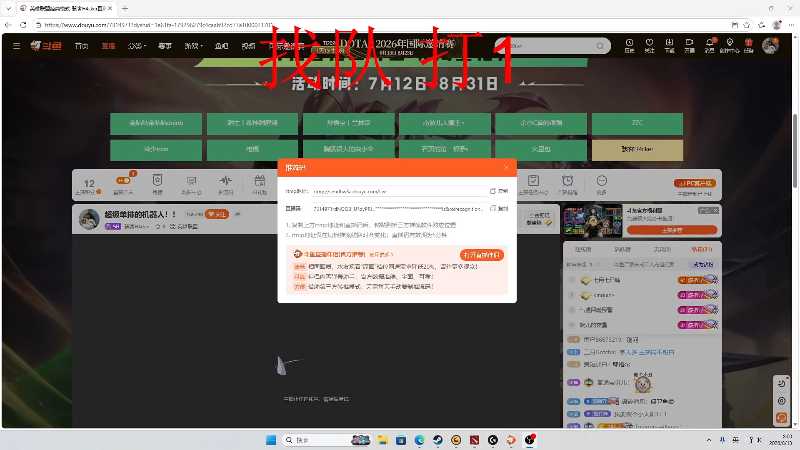Click the orange 主播招募 button in ad
The image size is (800, 450).
tap(672, 230)
